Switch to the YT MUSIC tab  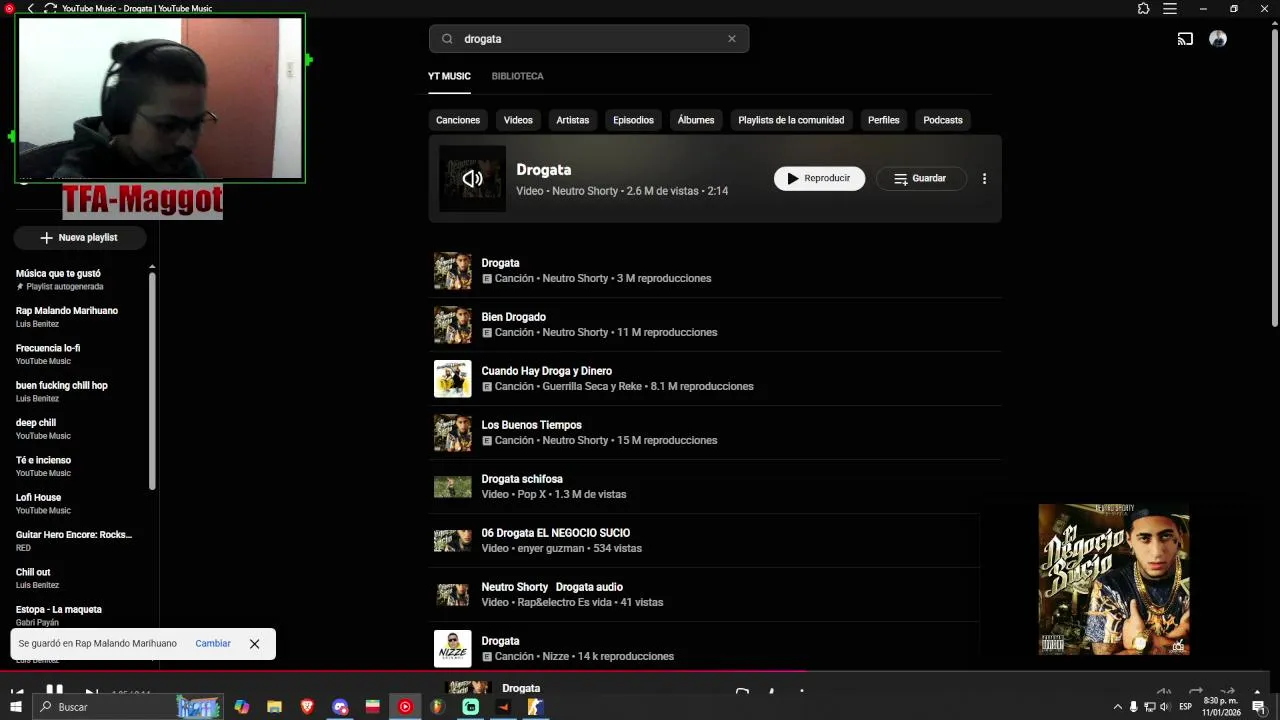[x=449, y=76]
